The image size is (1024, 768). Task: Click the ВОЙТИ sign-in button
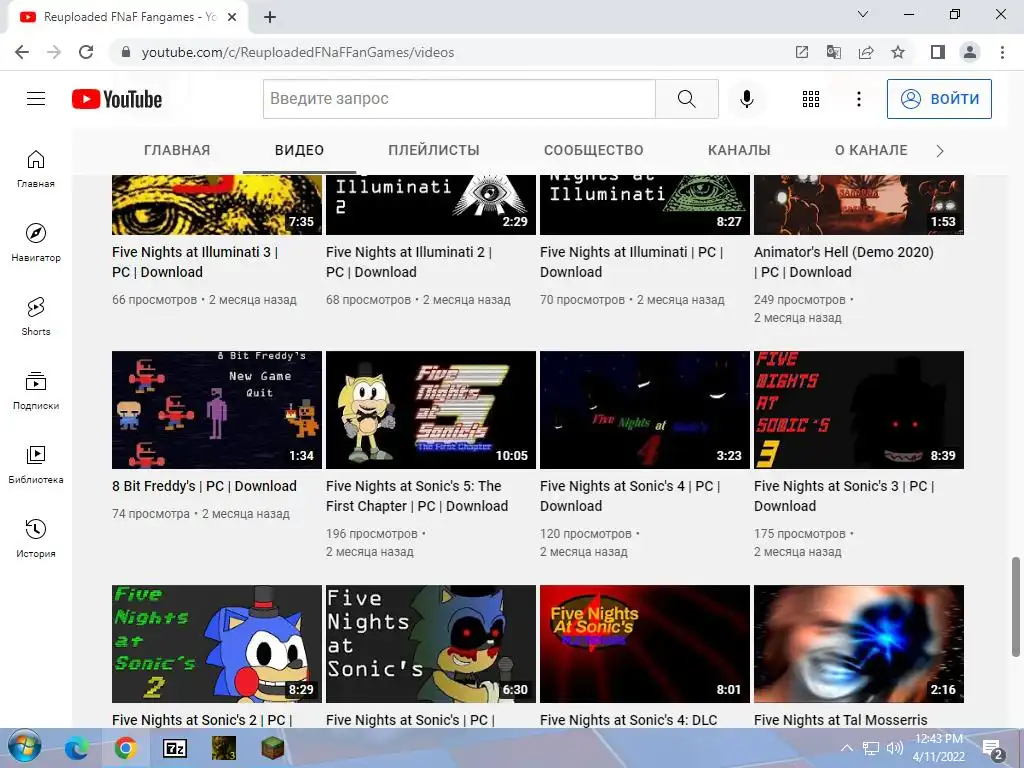click(x=939, y=99)
